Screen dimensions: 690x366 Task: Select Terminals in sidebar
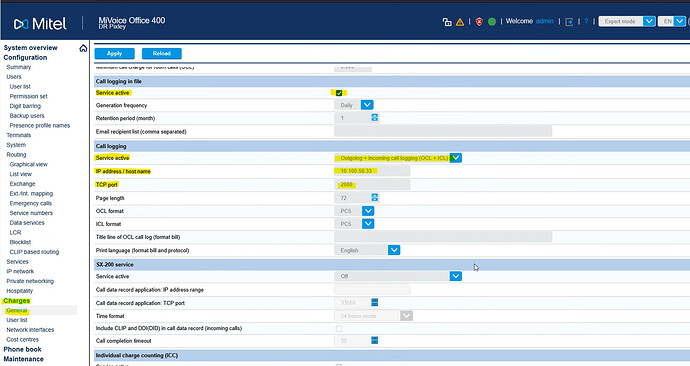pos(18,135)
